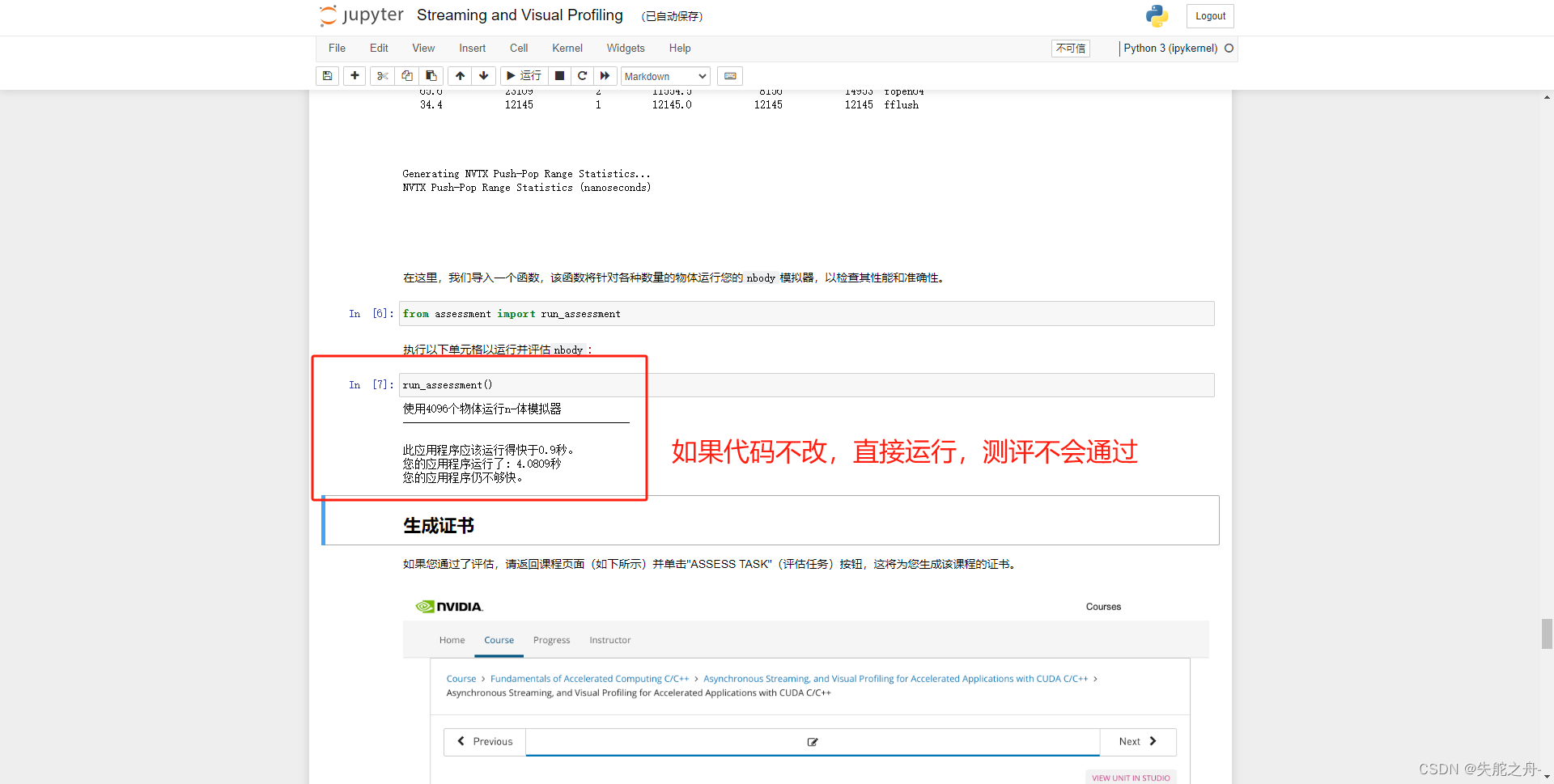Click the output text 您的应用程序仍不够快
This screenshot has height=784, width=1554.
pos(463,478)
